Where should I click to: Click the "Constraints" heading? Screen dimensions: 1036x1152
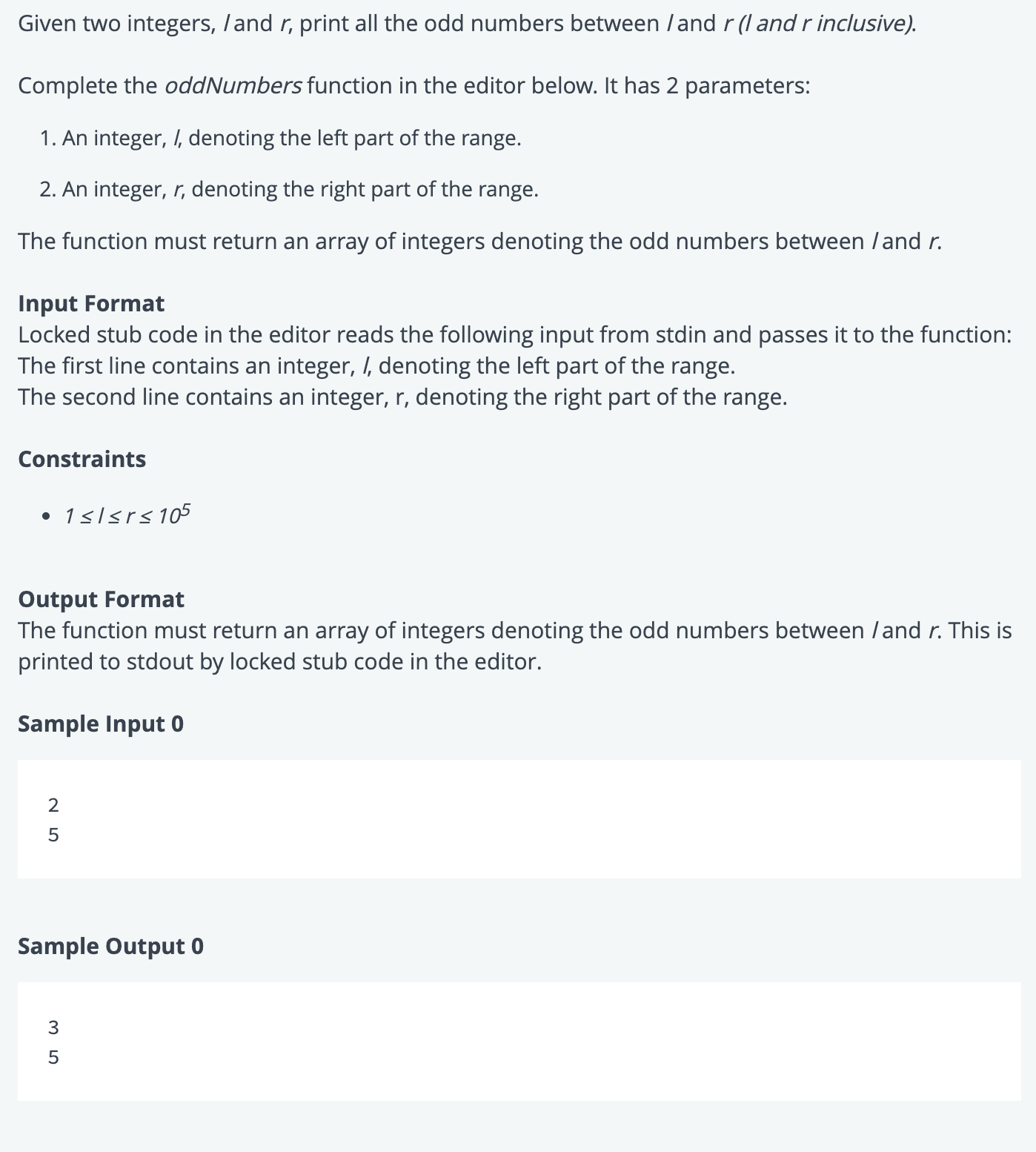(82, 459)
